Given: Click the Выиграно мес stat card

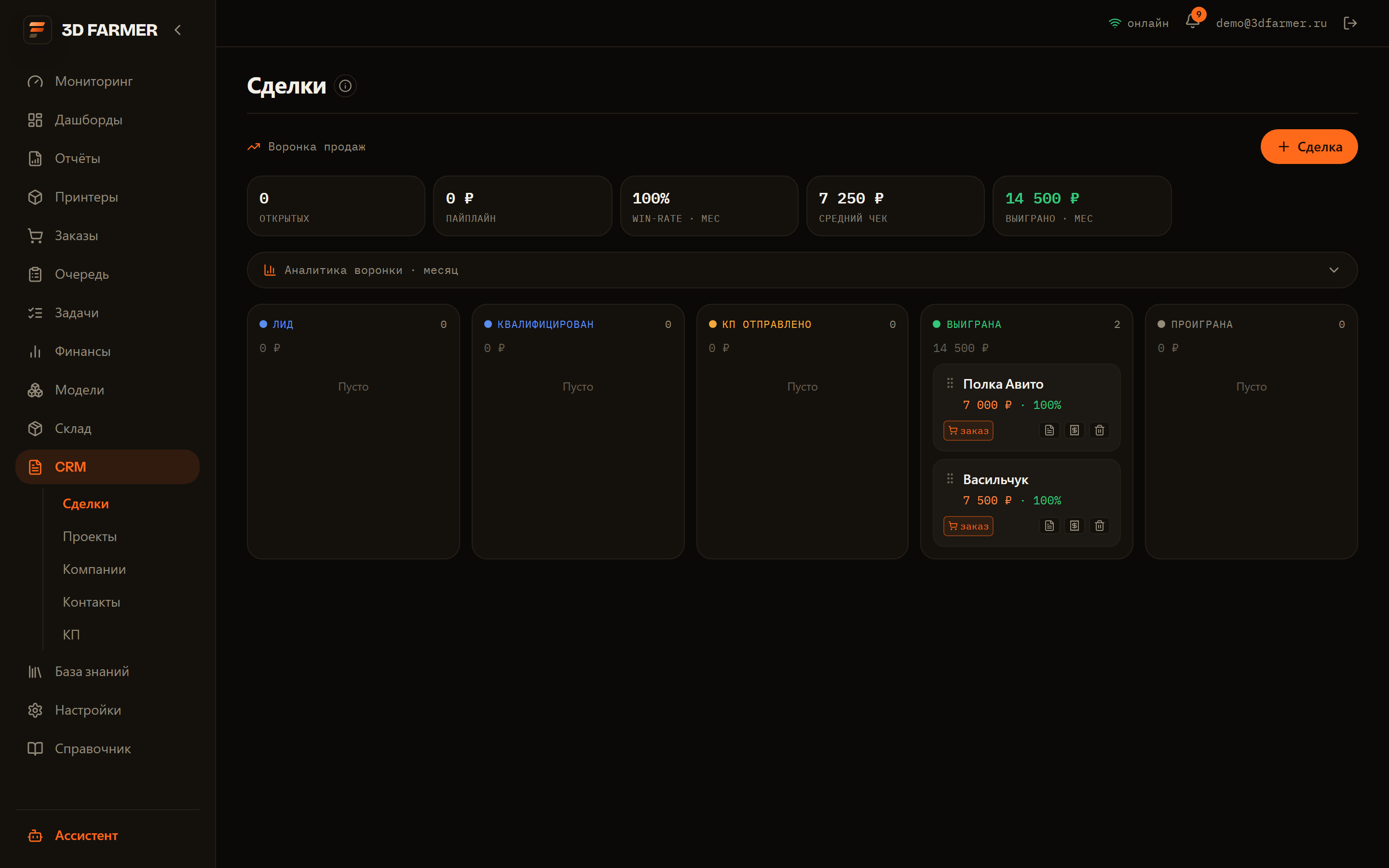Looking at the screenshot, I should 1081,206.
